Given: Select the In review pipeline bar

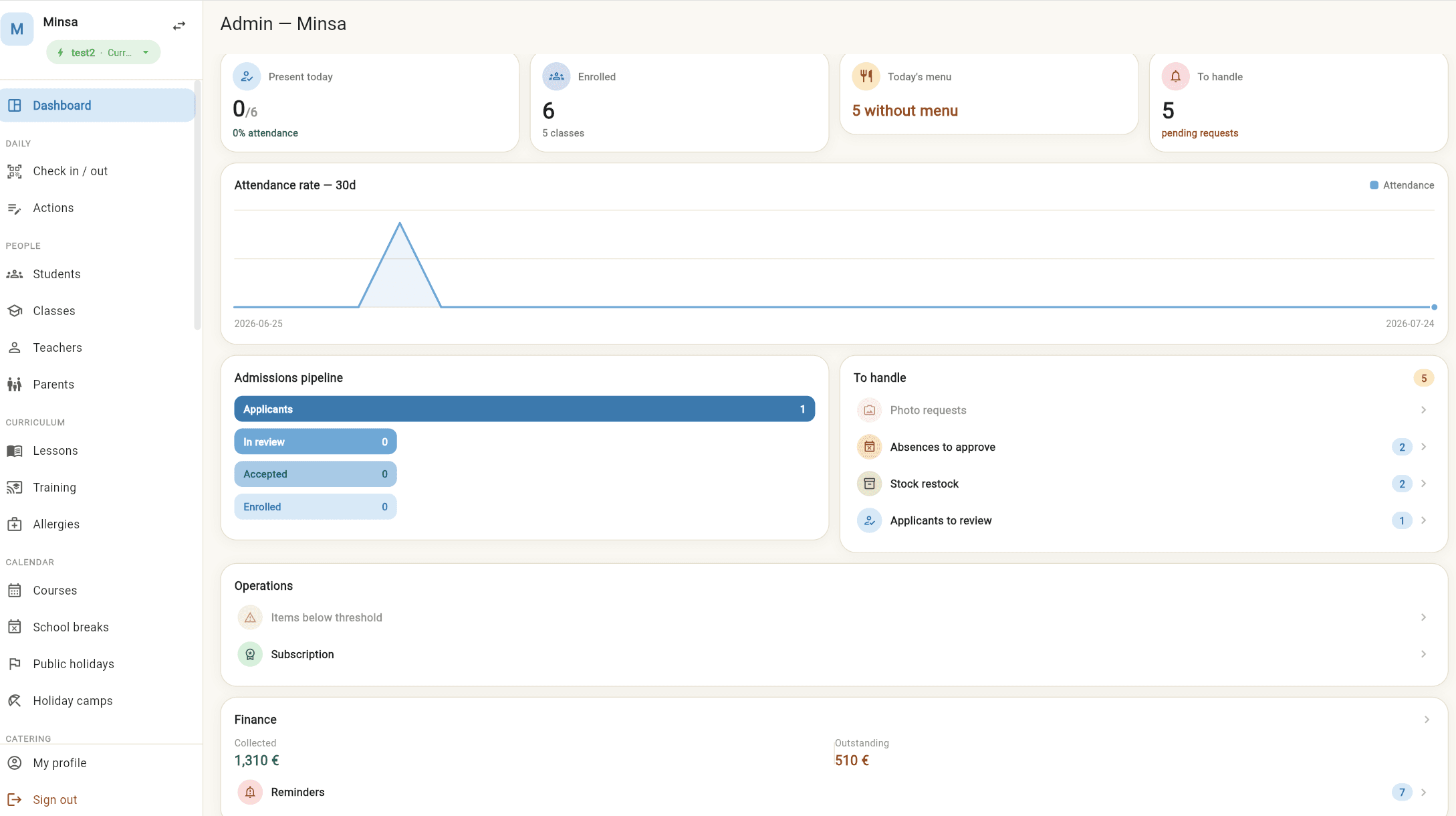Looking at the screenshot, I should pos(315,441).
